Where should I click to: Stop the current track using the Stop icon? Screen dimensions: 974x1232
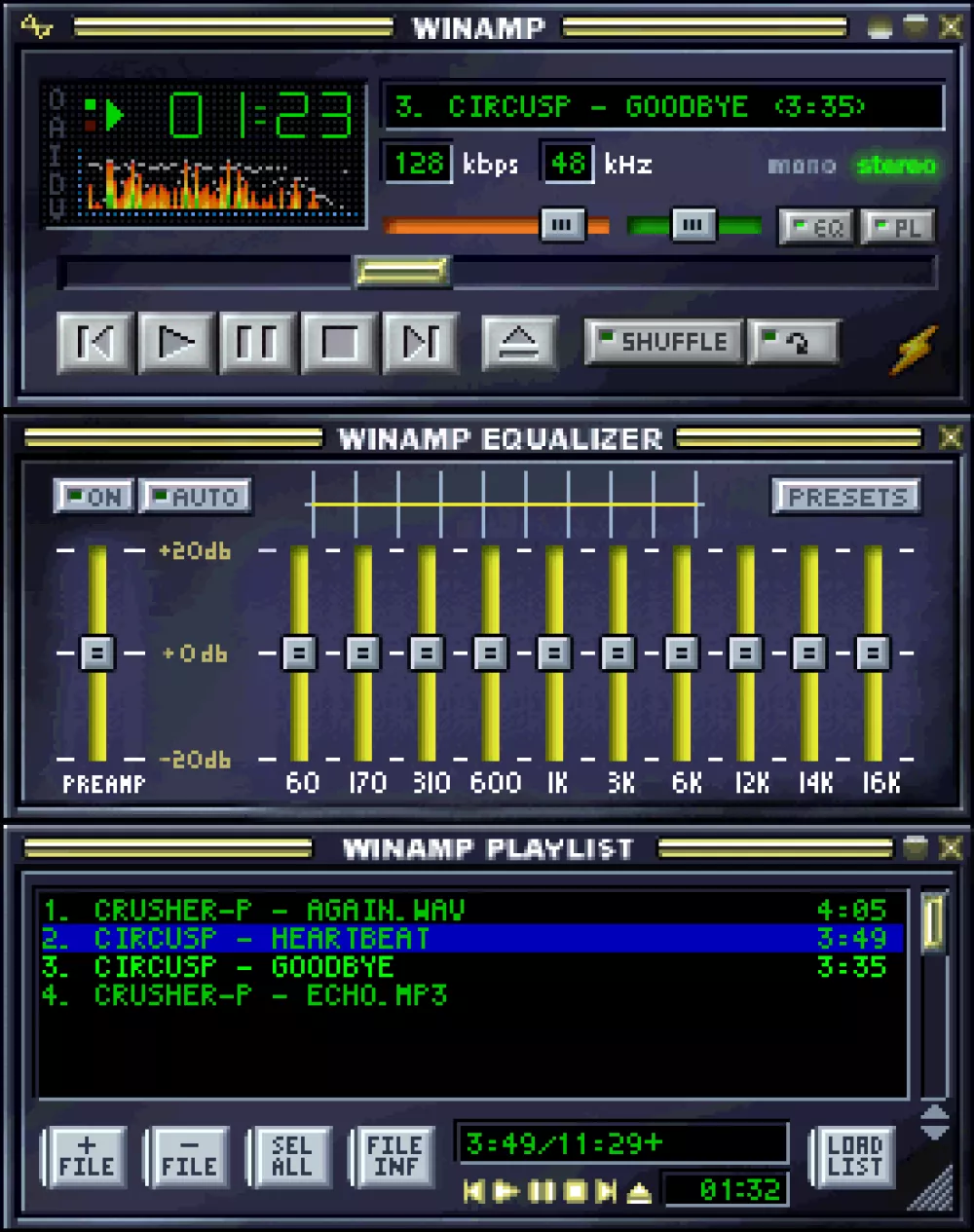pyautogui.click(x=337, y=342)
